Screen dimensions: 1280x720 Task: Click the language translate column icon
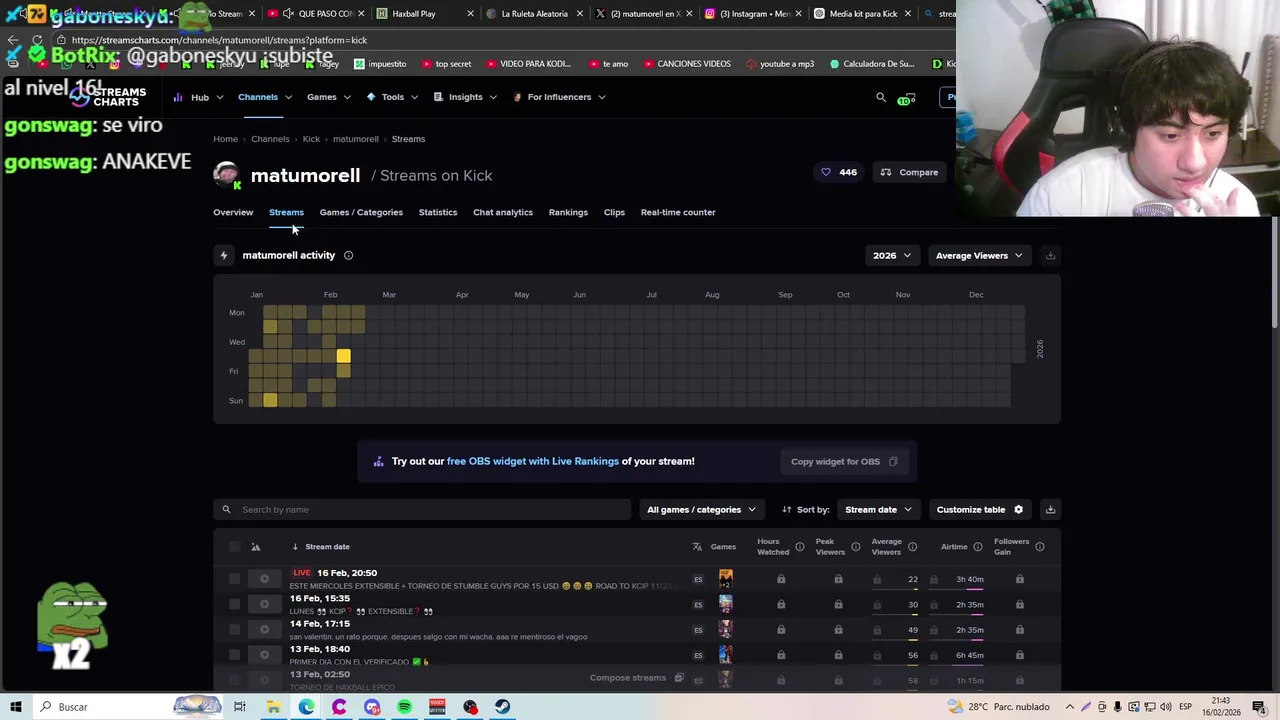tap(697, 547)
